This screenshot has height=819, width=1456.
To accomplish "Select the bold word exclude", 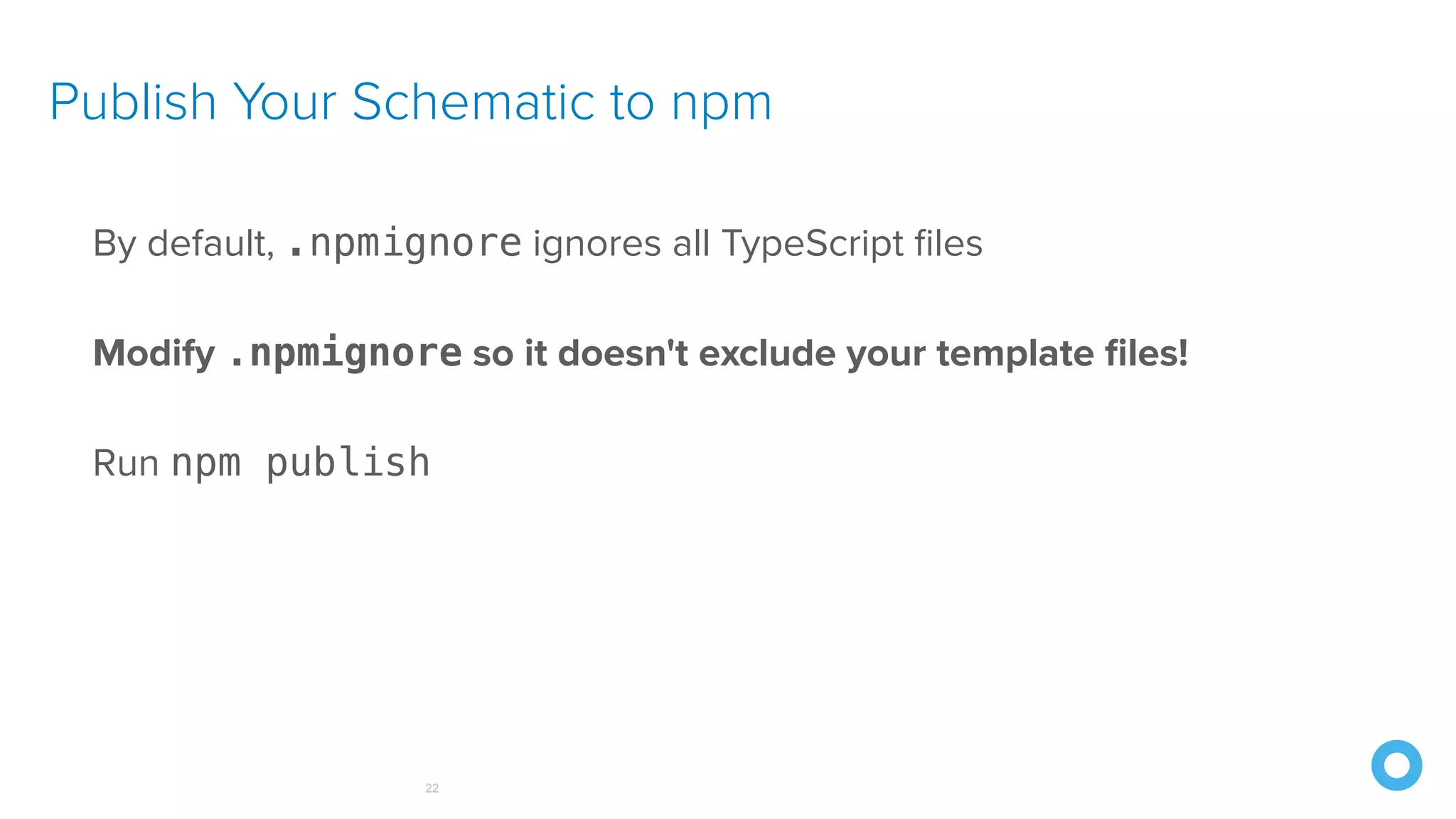I will tap(767, 353).
